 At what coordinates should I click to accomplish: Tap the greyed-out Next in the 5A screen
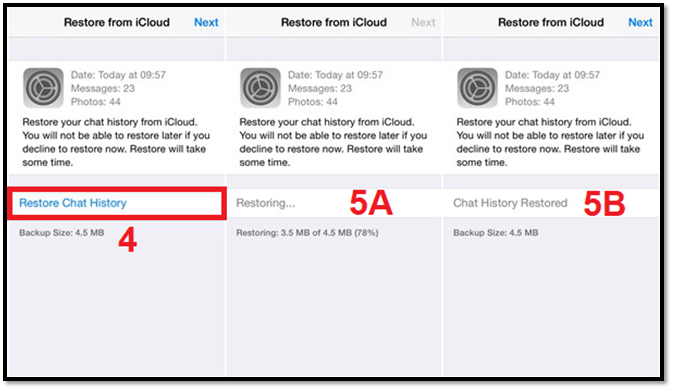(423, 22)
